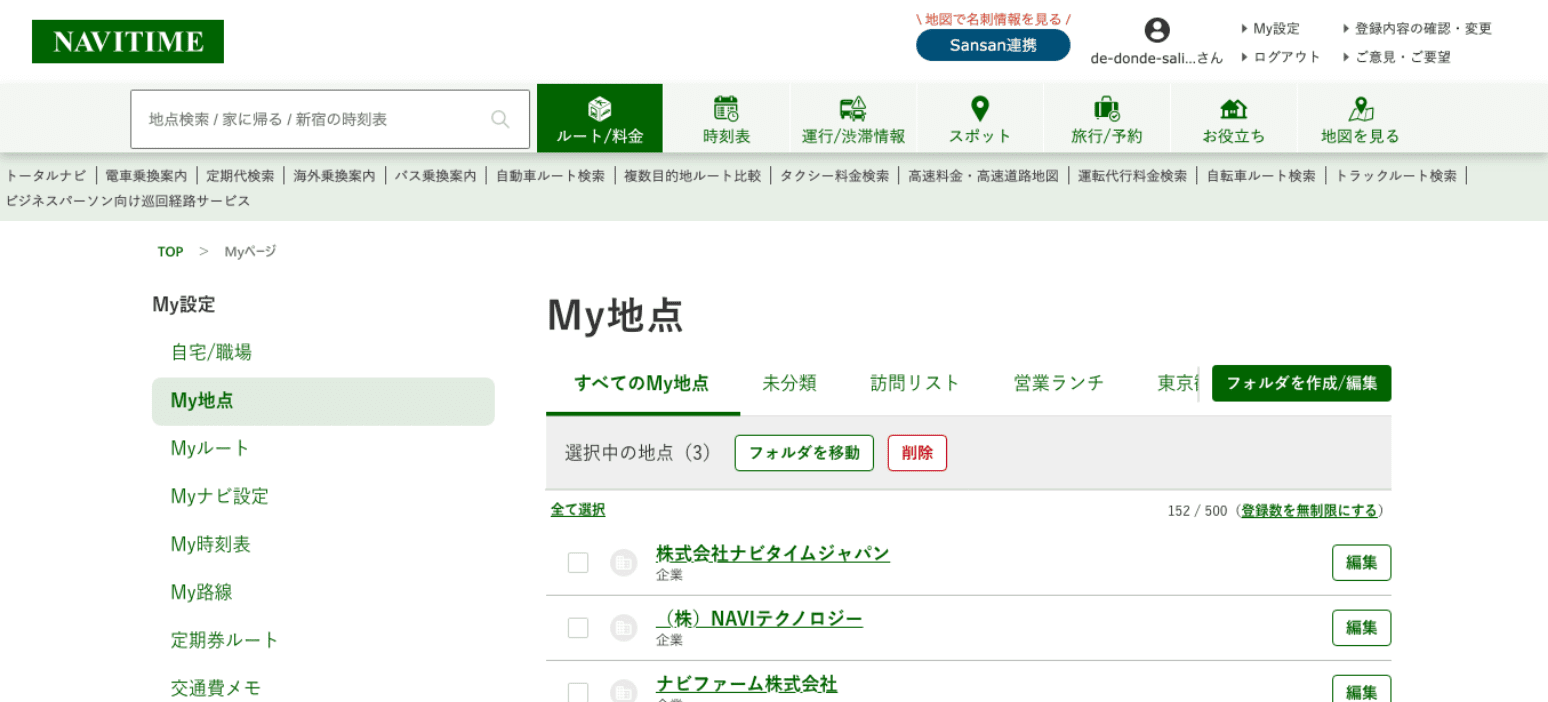Click the NAVITIME logo
The height and width of the screenshot is (702, 1548).
(128, 42)
